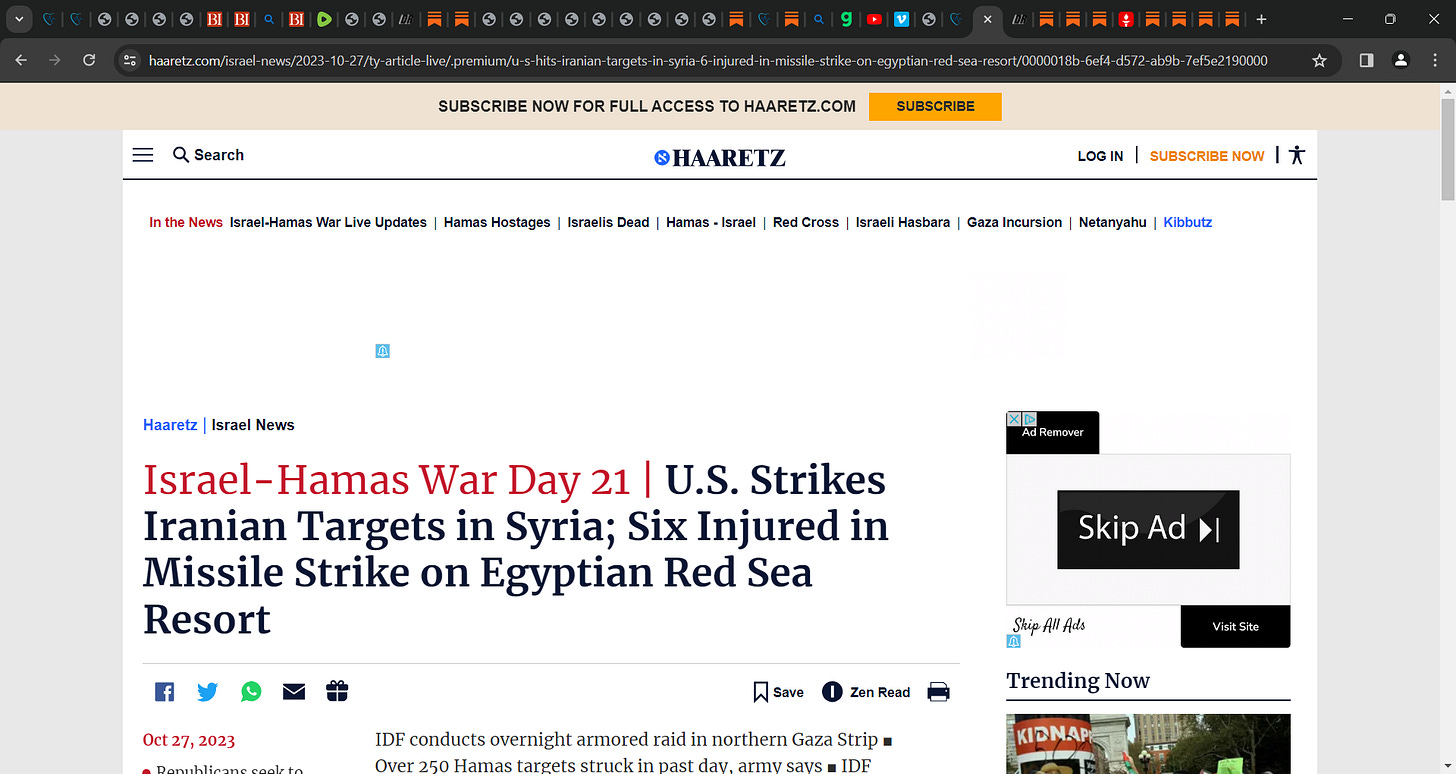This screenshot has height=774, width=1456.
Task: Switch to the red microphone tab
Action: [1125, 19]
